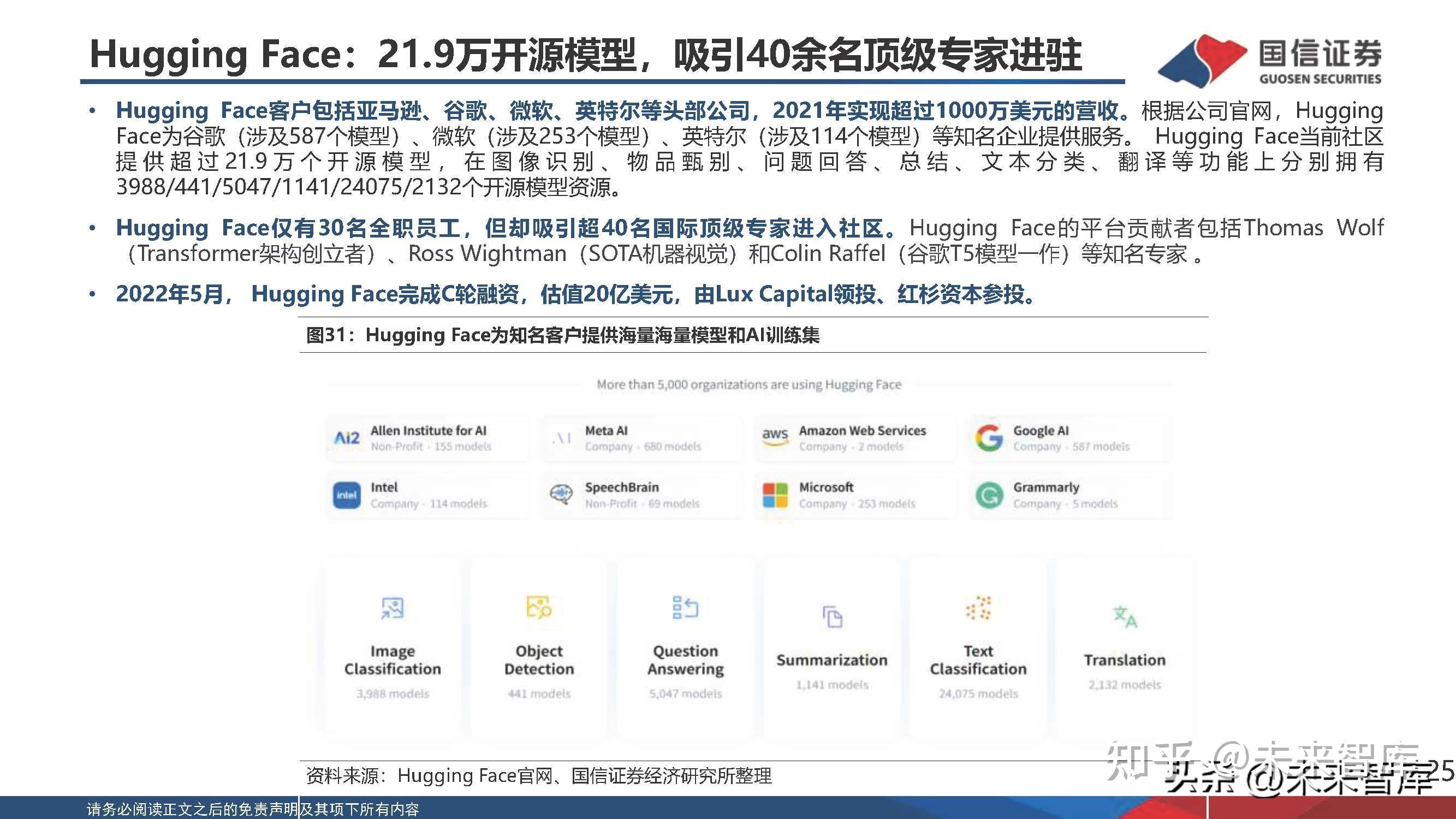Click the Object Detection icon
The image size is (1456, 819).
(x=539, y=607)
